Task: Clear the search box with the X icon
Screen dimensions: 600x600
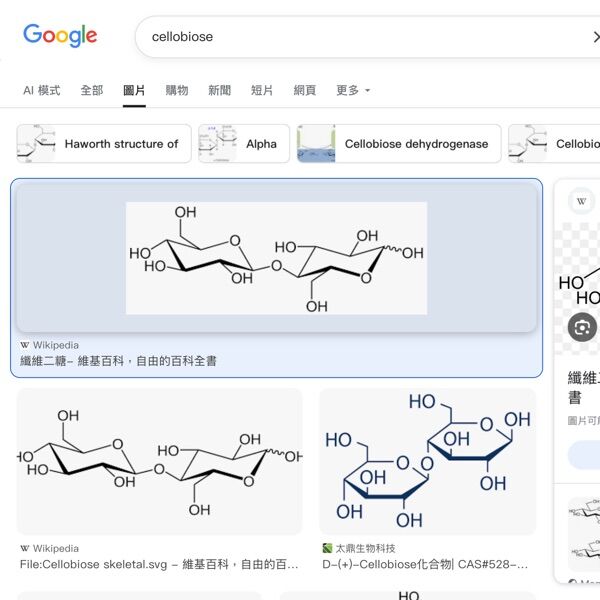Action: click(x=596, y=37)
